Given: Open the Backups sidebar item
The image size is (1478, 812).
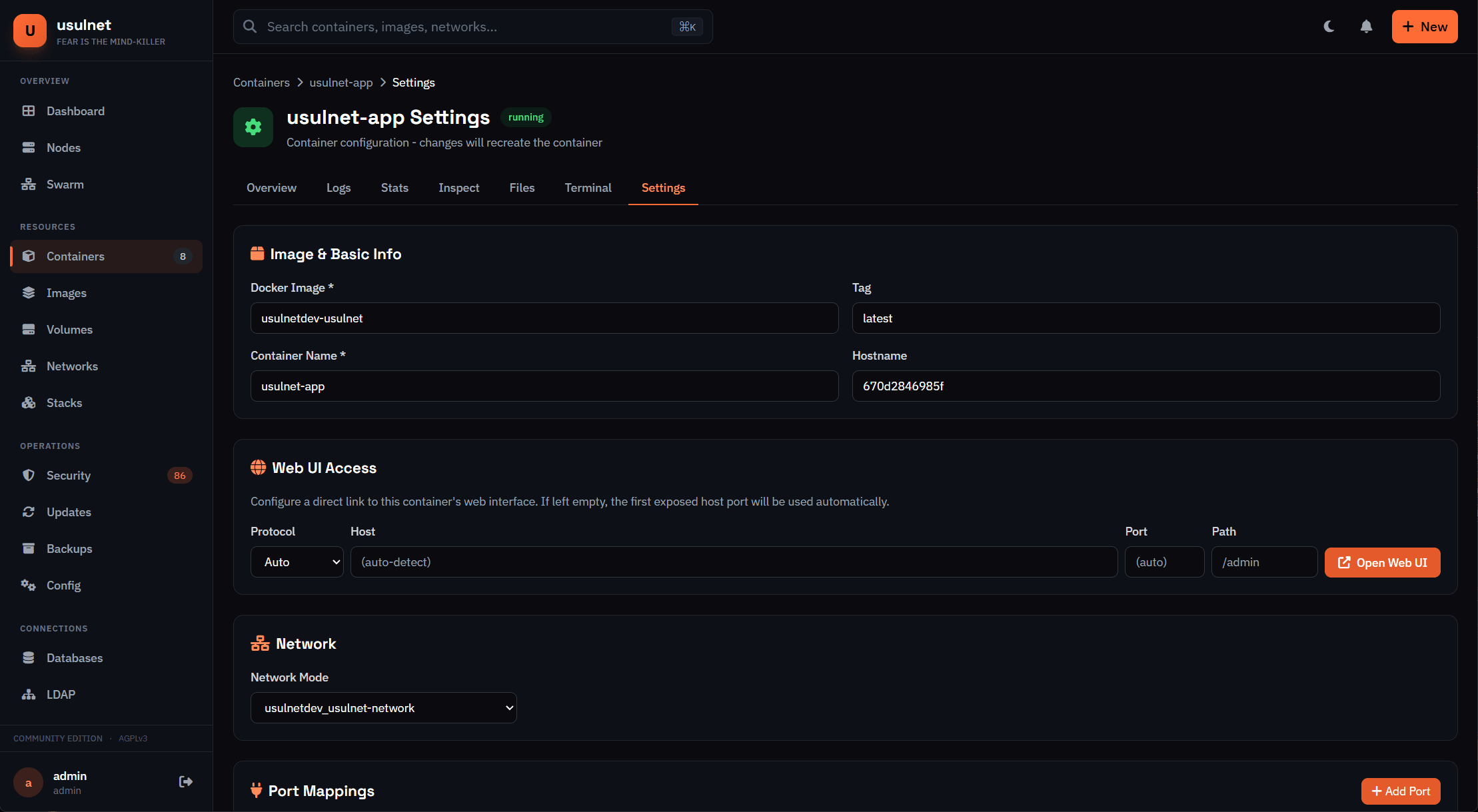Looking at the screenshot, I should (70, 548).
